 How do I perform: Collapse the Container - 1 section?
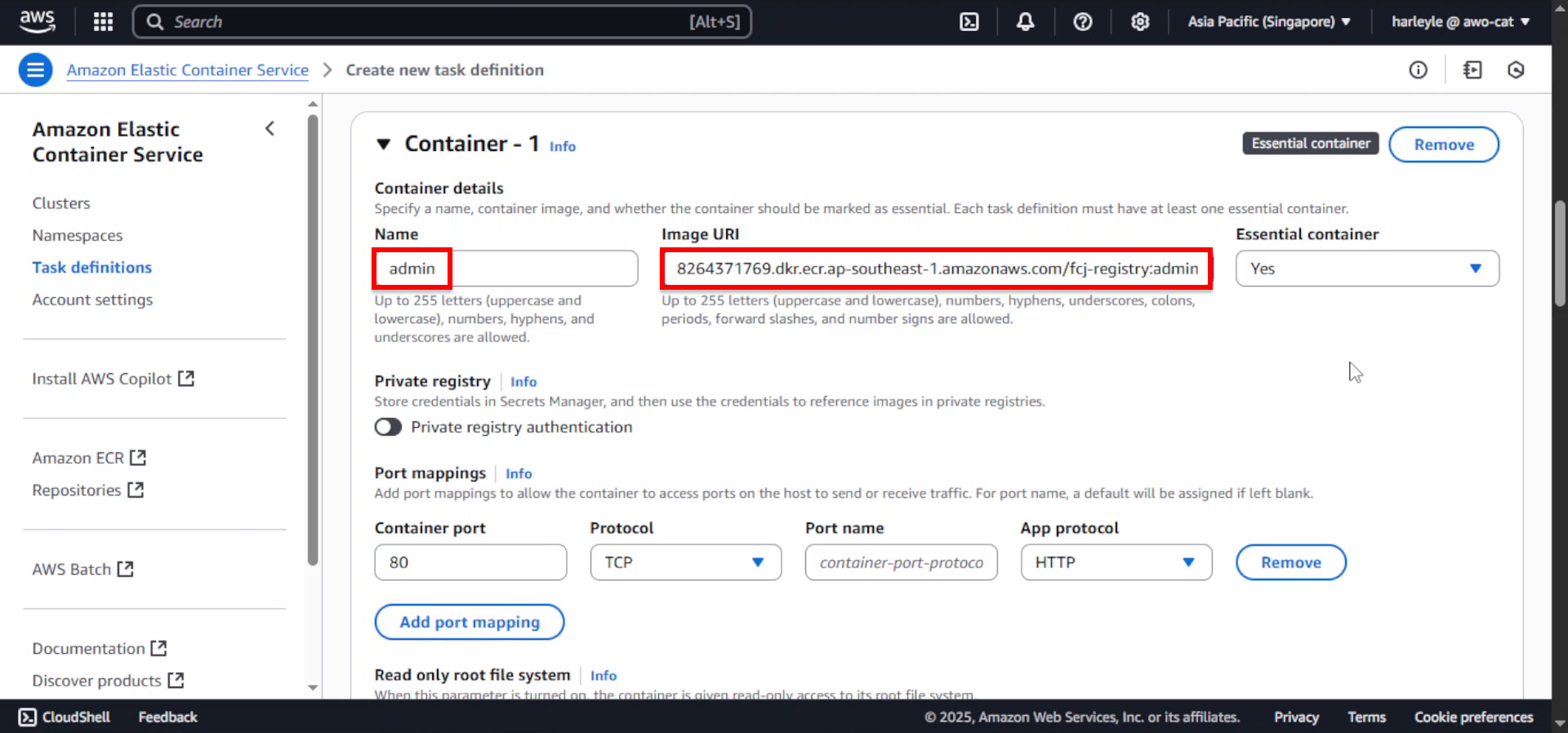click(383, 144)
